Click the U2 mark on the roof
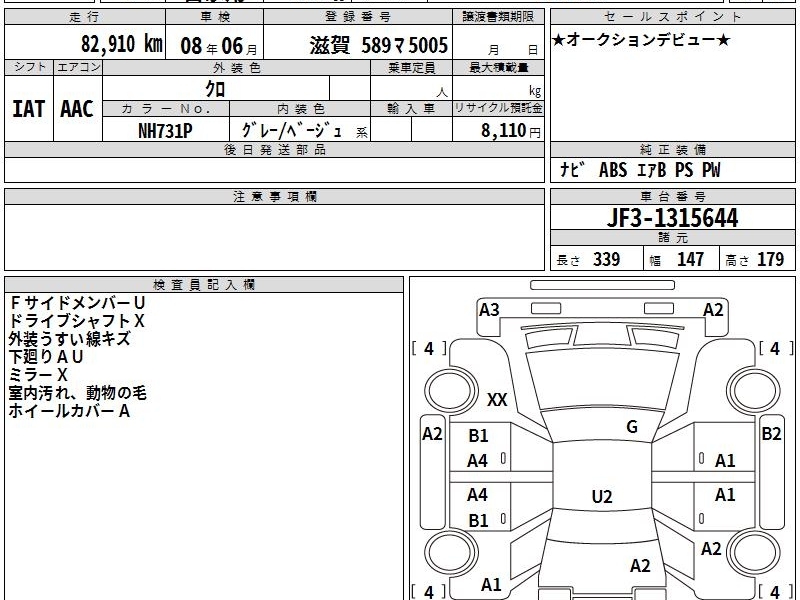Viewport: 800px width, 600px height. pos(602,496)
